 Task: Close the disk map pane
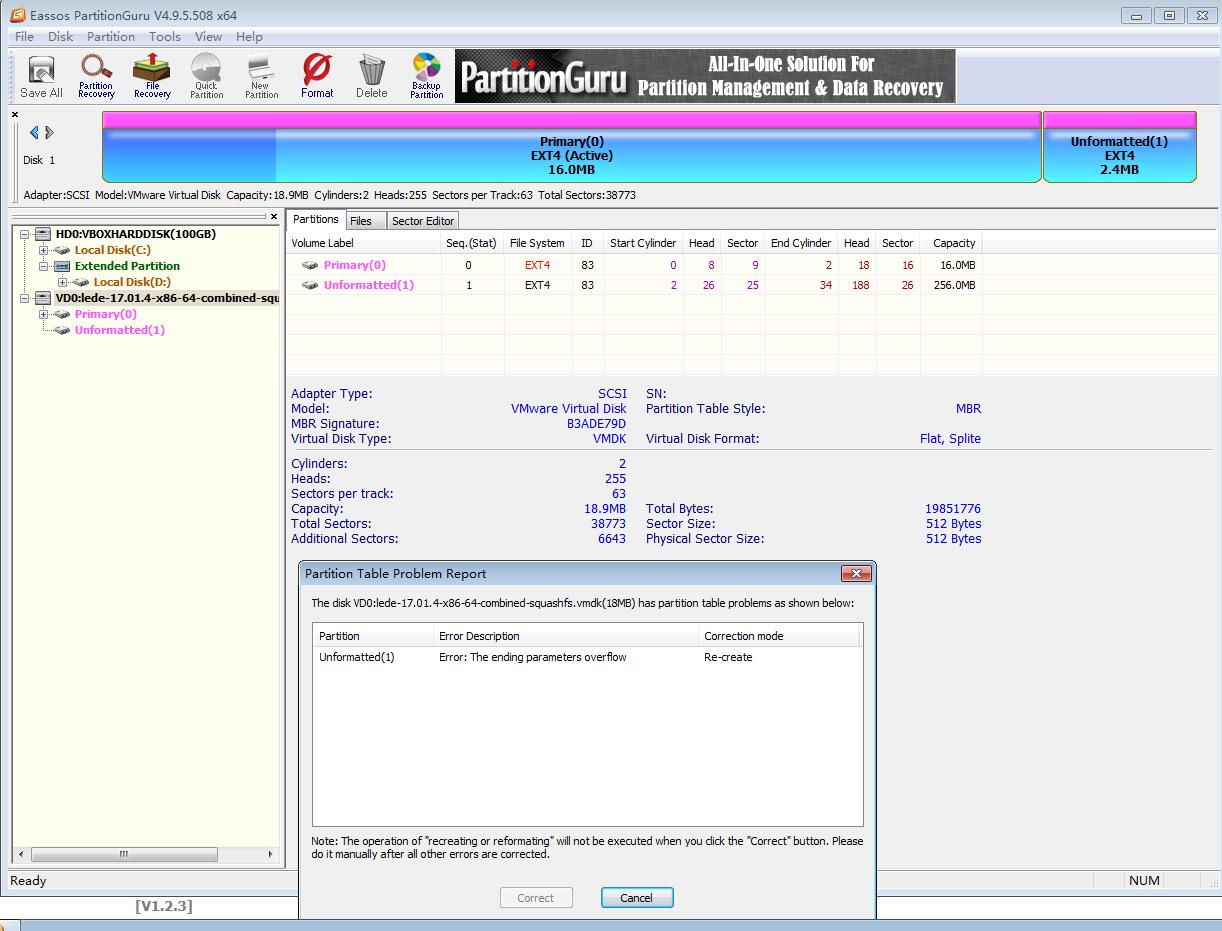coord(15,115)
